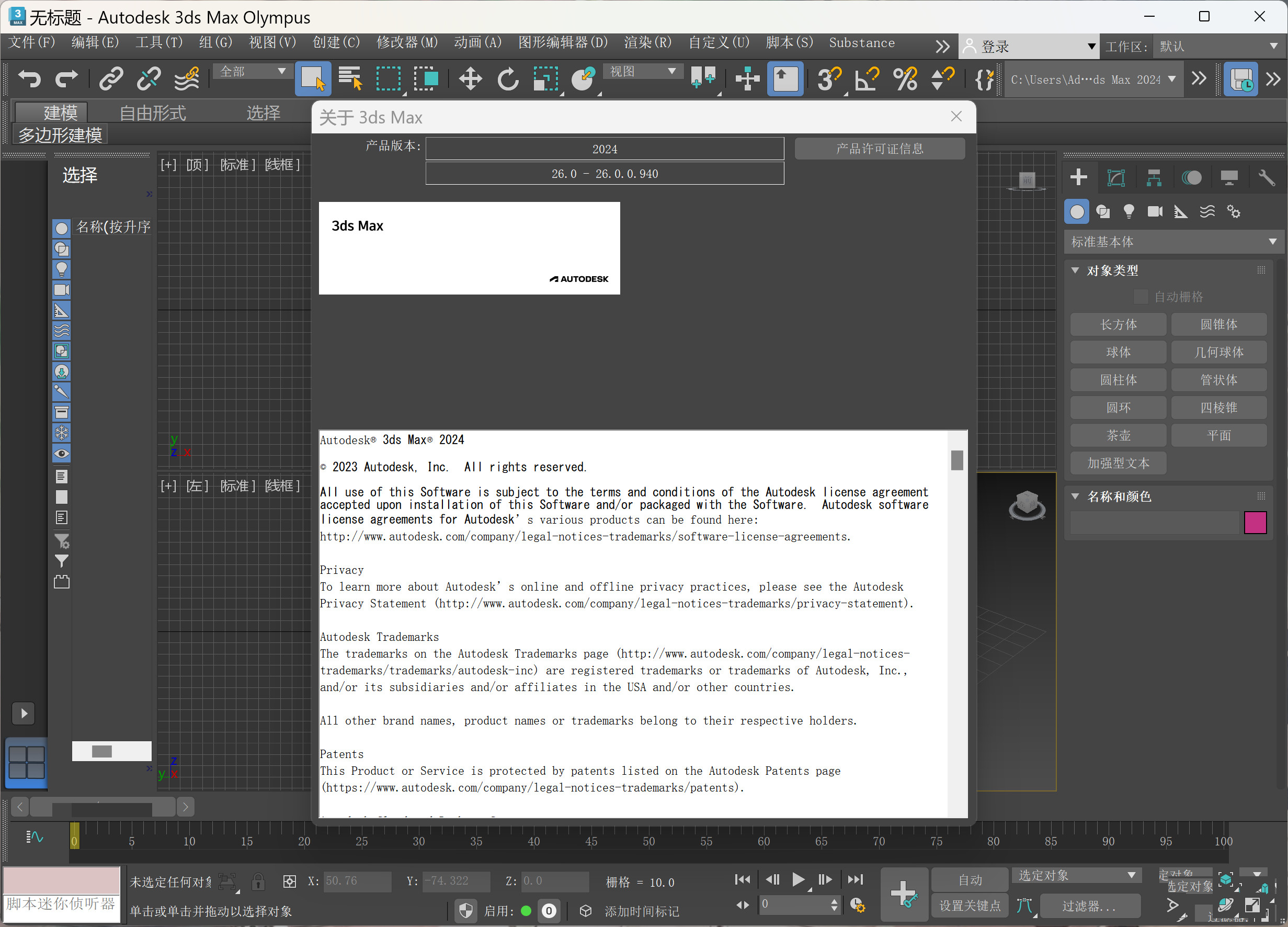Select the Cameras category icon
Screen dimensions: 1288x927
1155,212
